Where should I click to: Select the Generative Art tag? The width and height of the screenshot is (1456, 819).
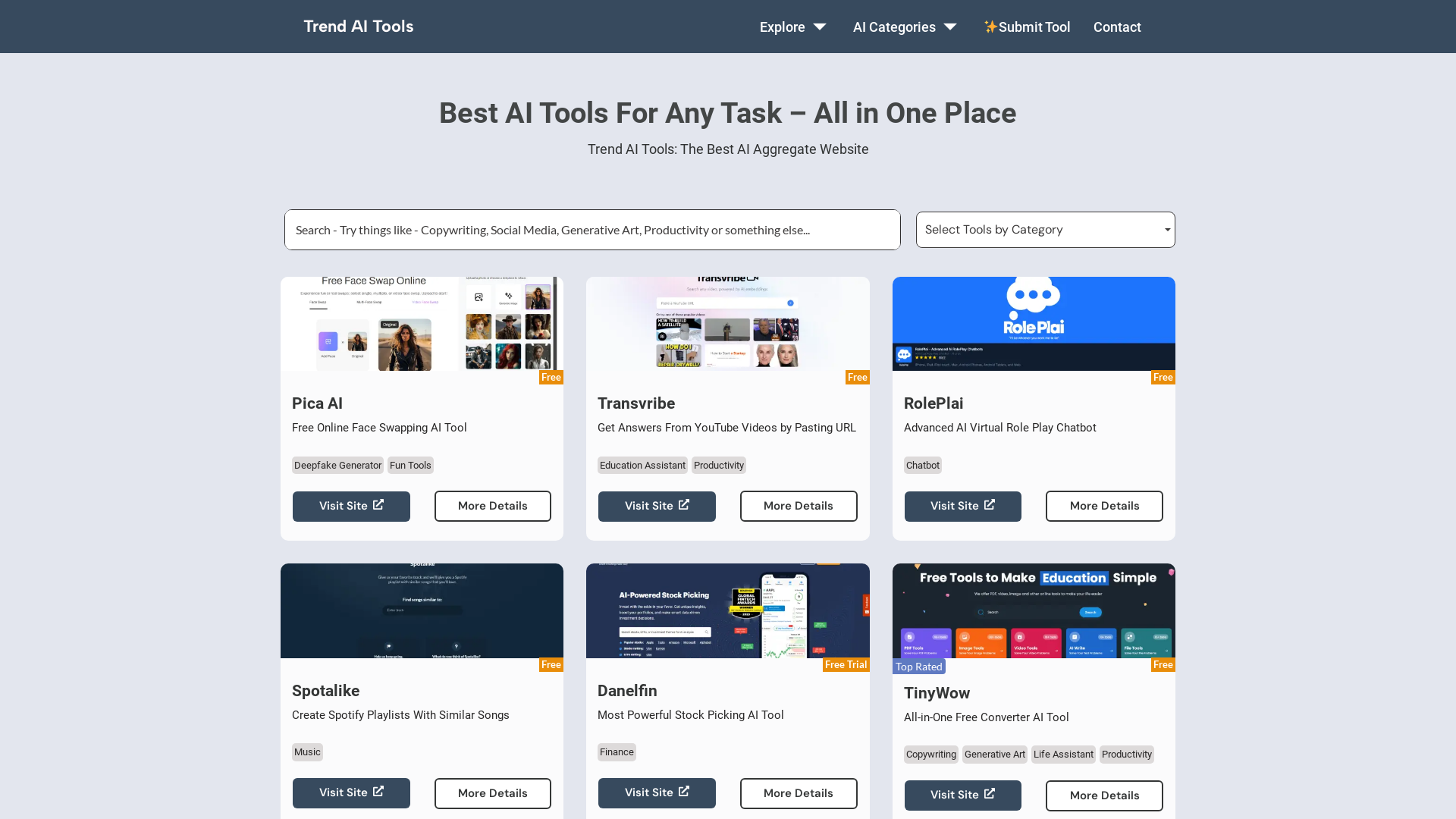995,755
